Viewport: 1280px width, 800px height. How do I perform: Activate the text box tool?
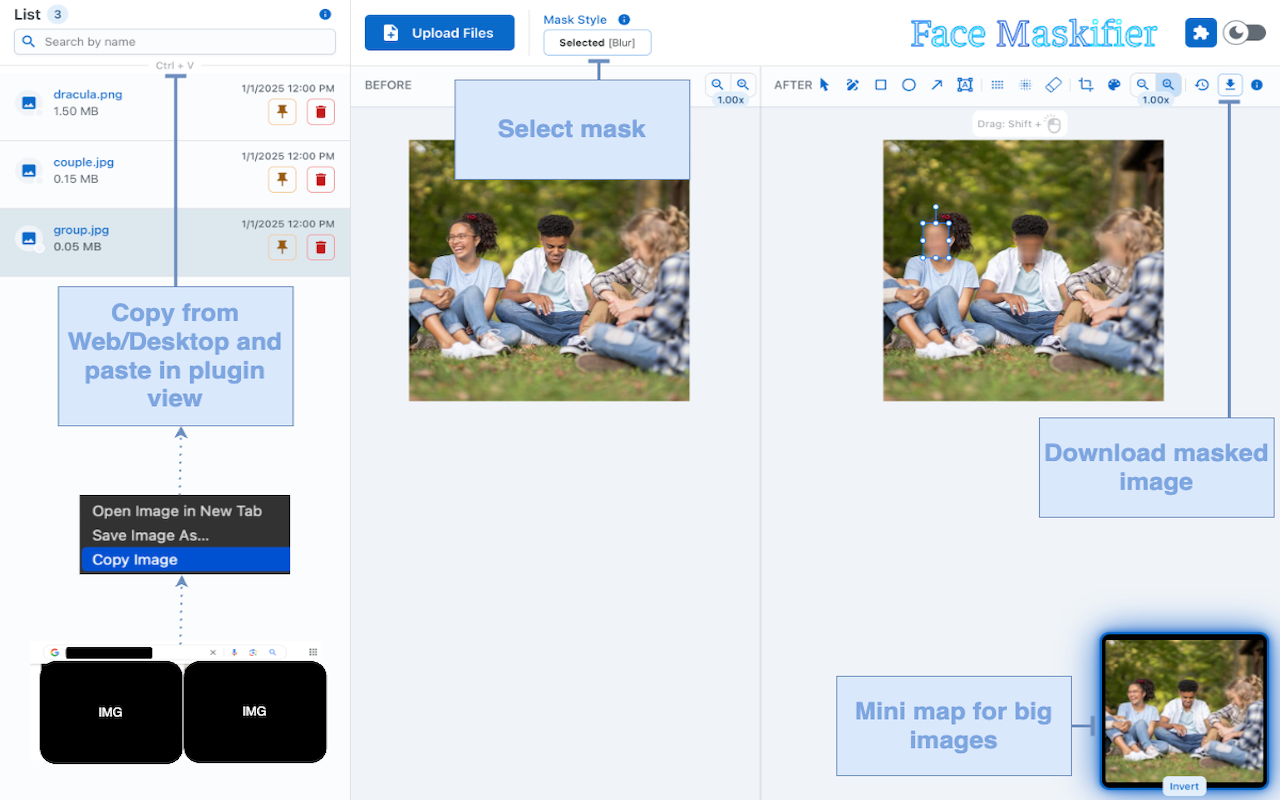964,85
